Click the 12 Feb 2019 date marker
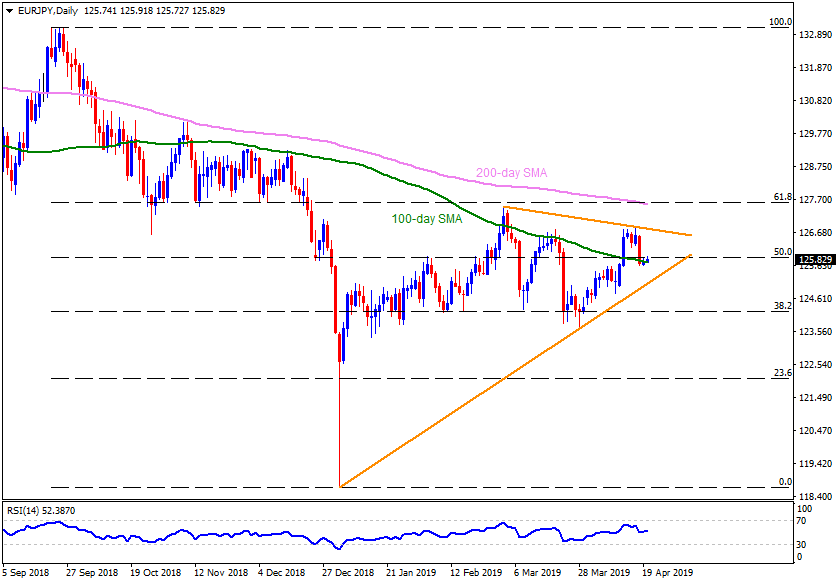 click(477, 574)
